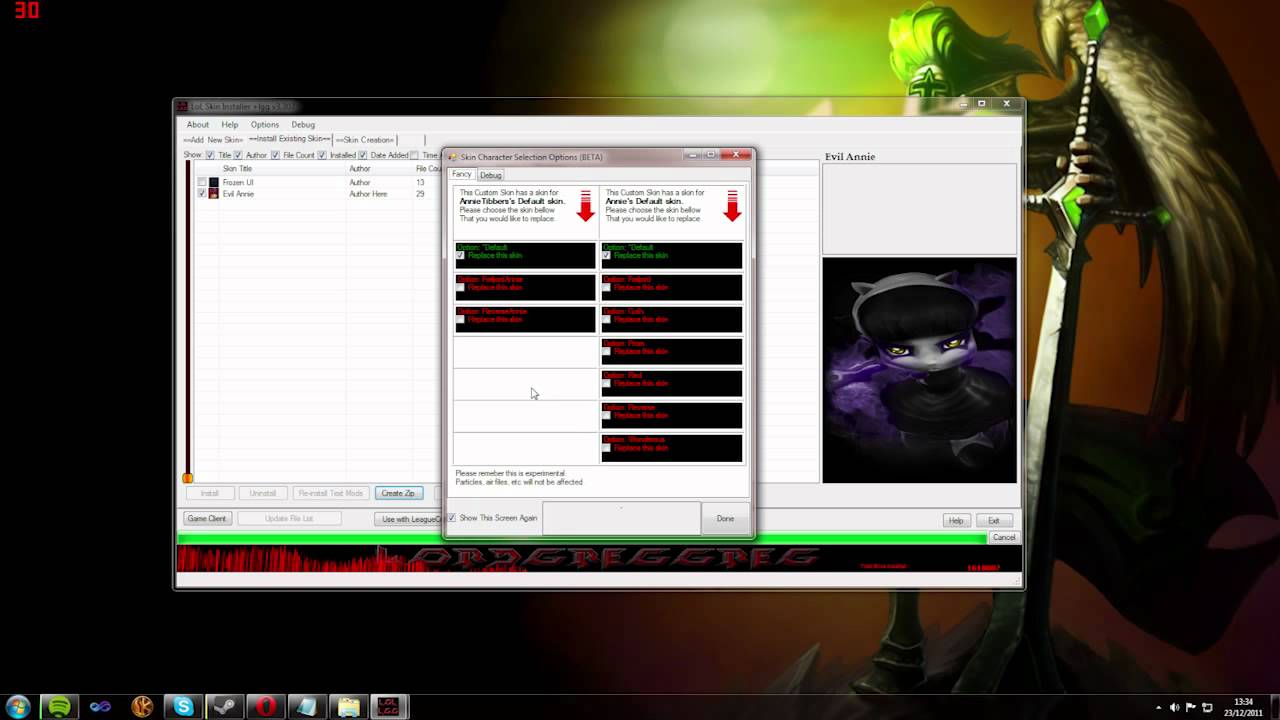Click the Frozen UI skin thumbnail icon

point(213,182)
